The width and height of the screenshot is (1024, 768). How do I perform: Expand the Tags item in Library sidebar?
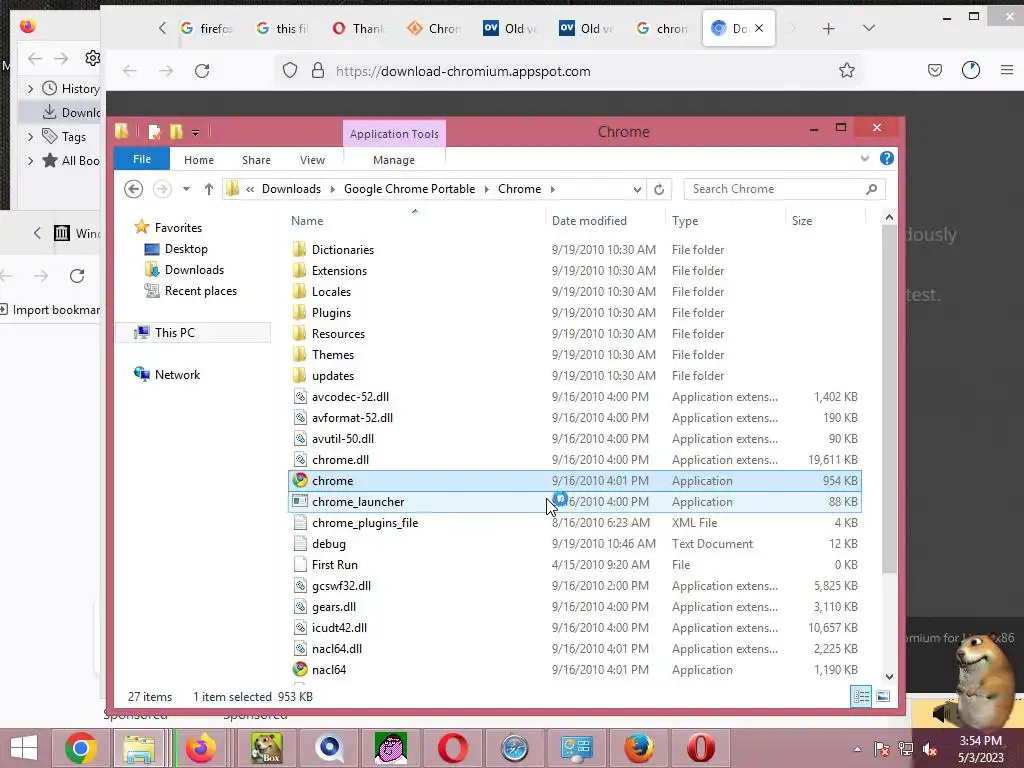[30, 136]
